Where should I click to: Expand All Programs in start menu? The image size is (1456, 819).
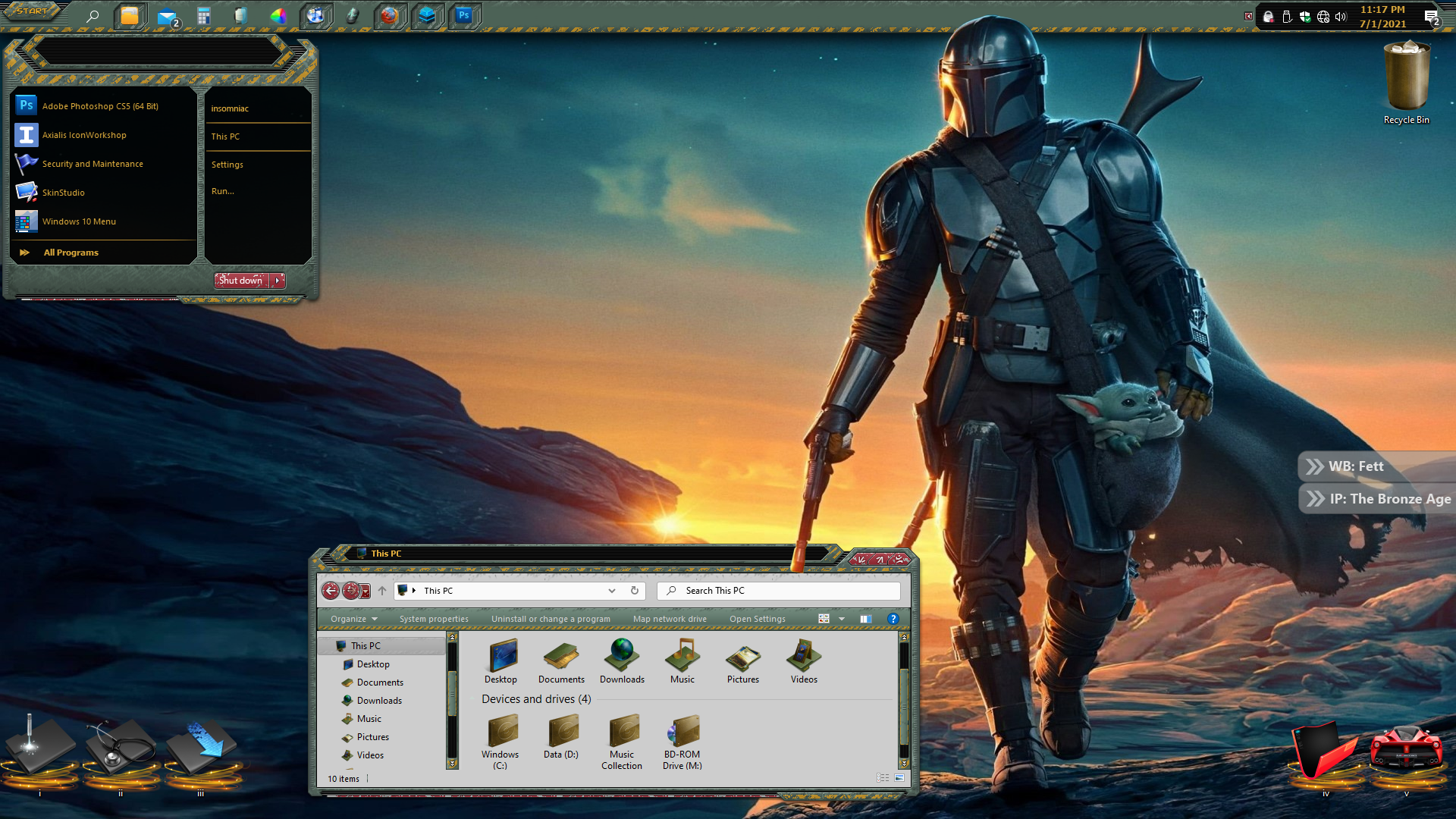click(103, 253)
